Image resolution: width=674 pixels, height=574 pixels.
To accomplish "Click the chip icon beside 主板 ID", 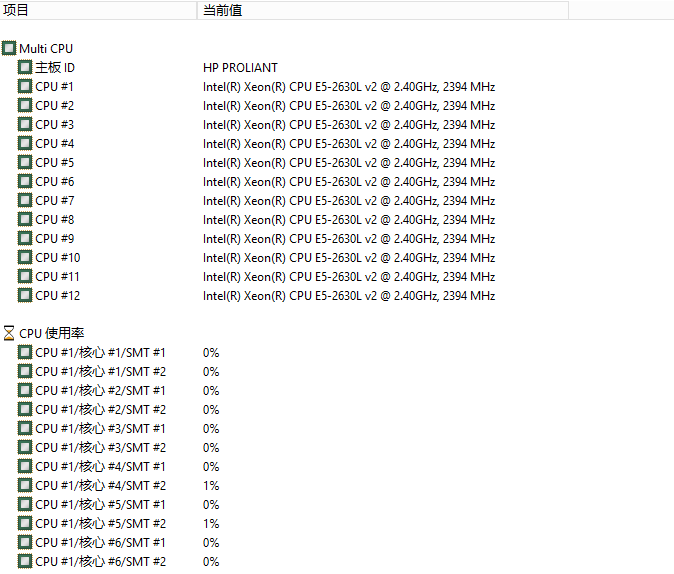I will pyautogui.click(x=25, y=68).
